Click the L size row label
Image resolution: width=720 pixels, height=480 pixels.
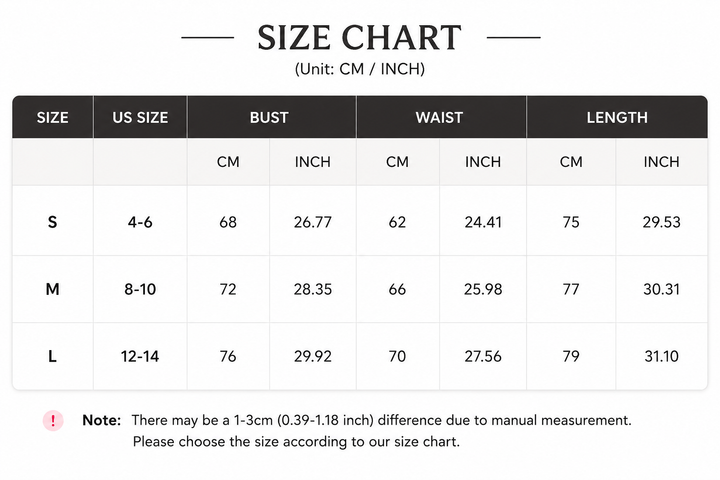point(52,356)
